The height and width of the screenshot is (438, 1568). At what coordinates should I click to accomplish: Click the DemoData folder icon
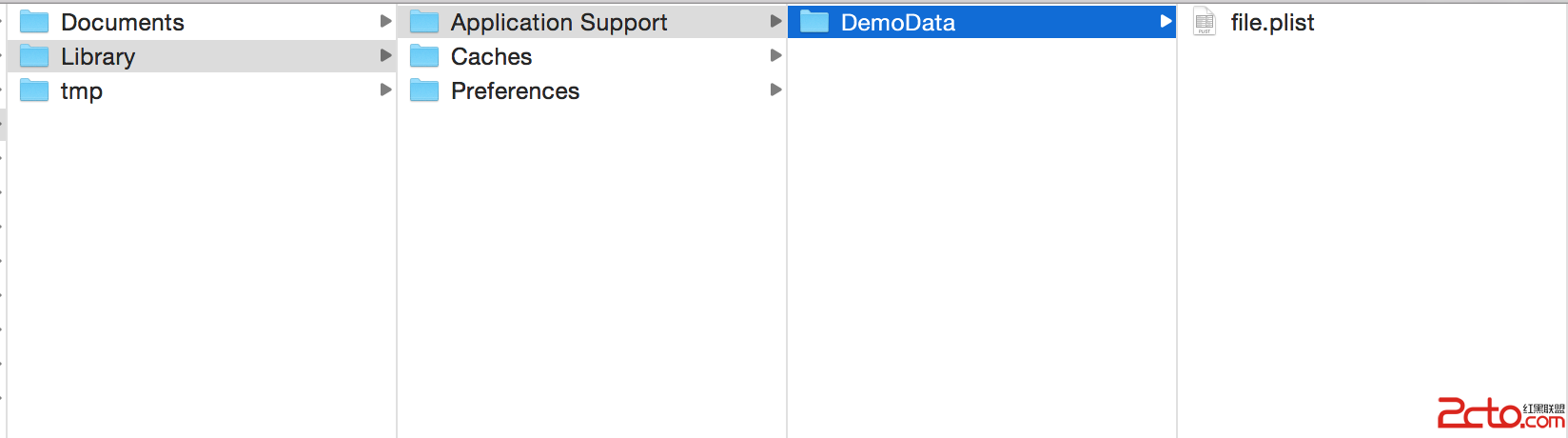tap(814, 22)
